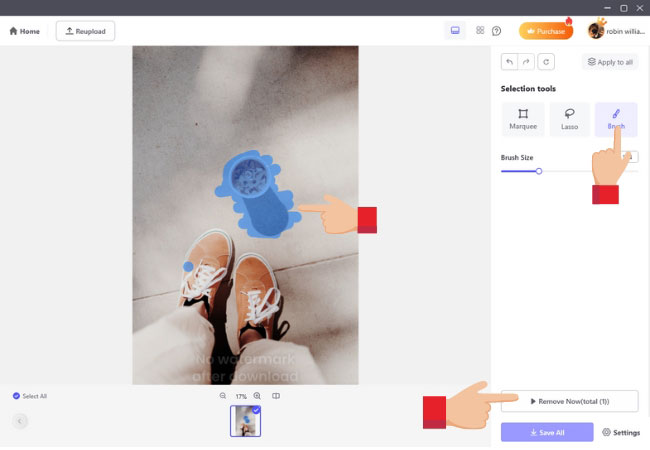650x450 pixels.
Task: Click the undo arrow icon
Action: 509,62
